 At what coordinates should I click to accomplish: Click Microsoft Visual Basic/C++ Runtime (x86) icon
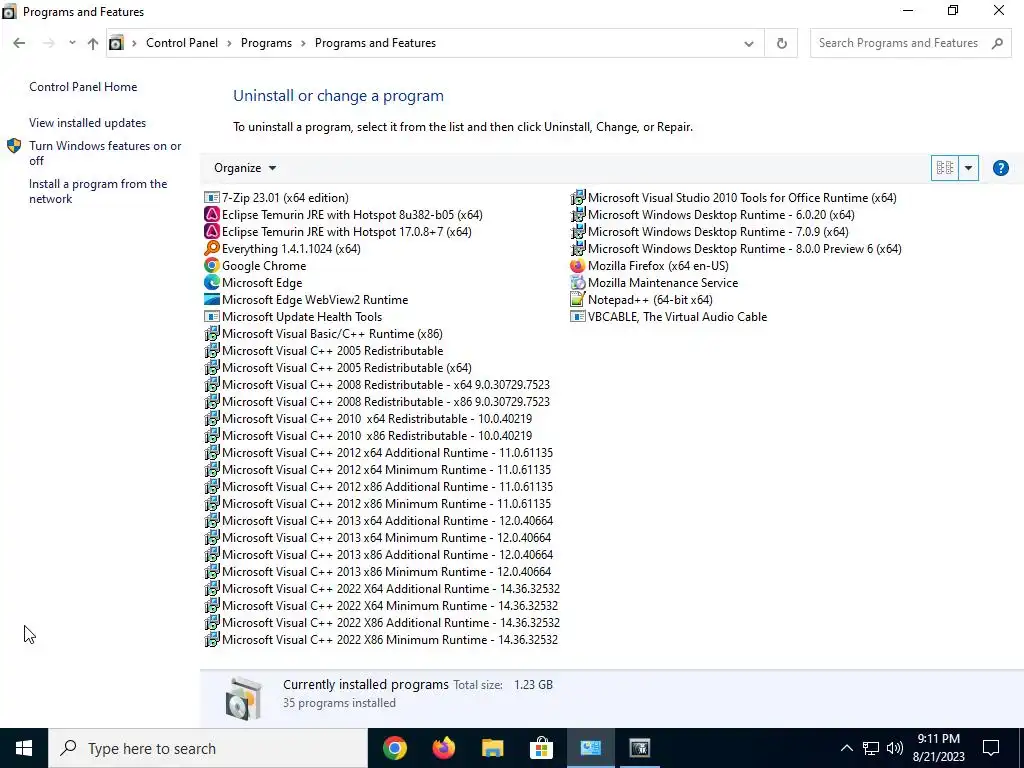(x=212, y=333)
